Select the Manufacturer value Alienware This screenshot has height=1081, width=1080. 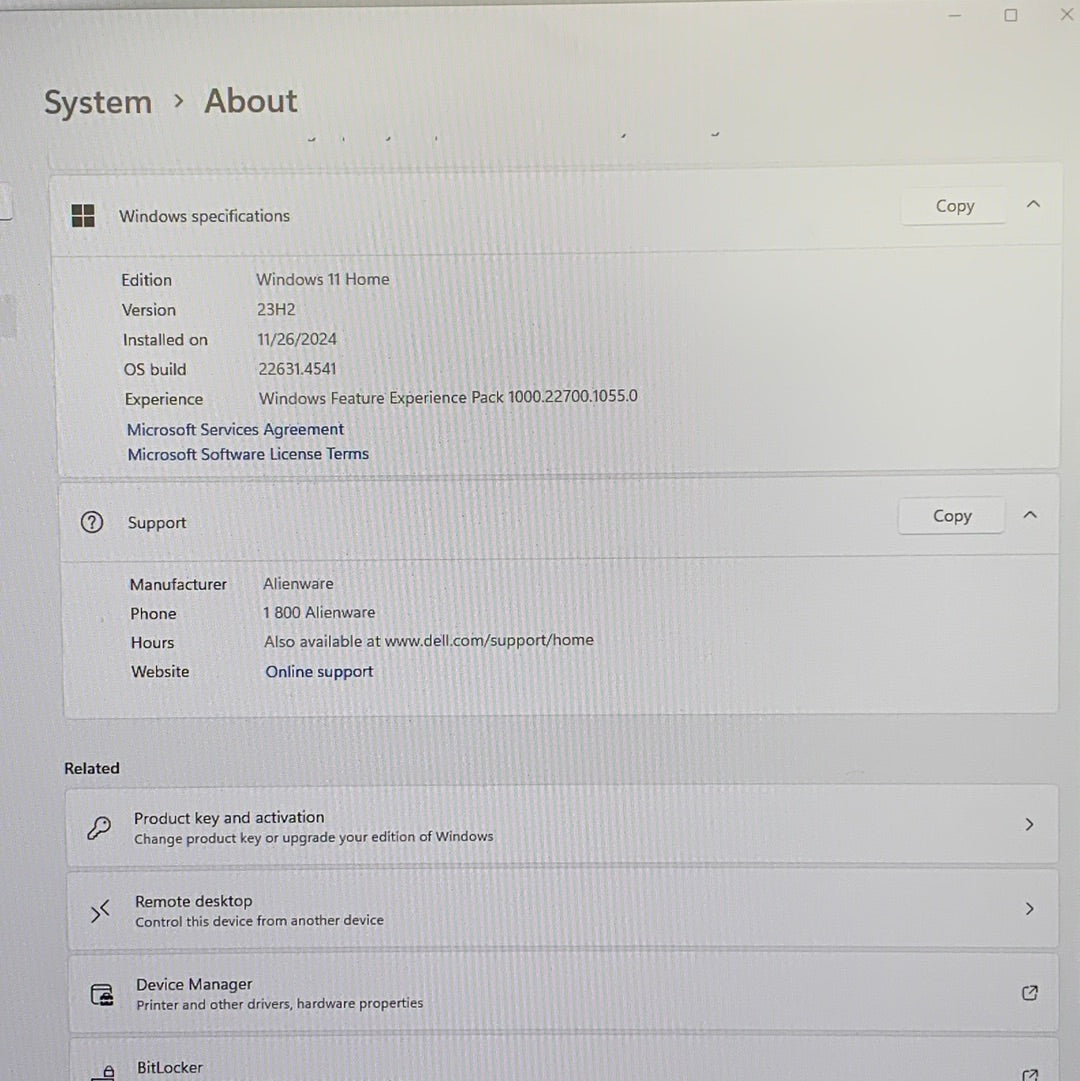(298, 583)
